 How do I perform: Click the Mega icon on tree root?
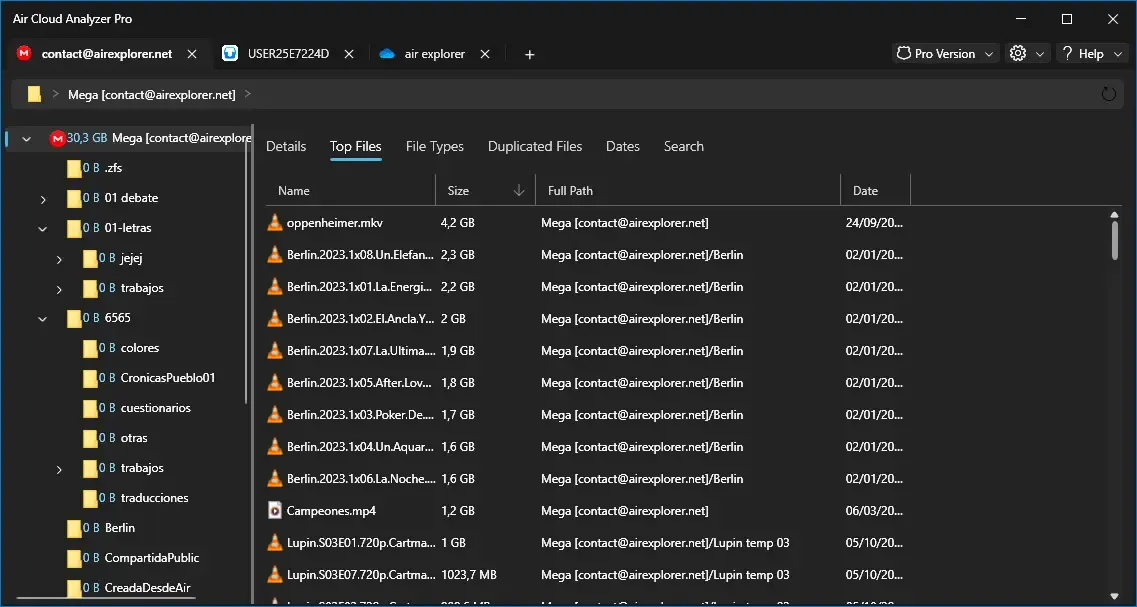point(57,138)
